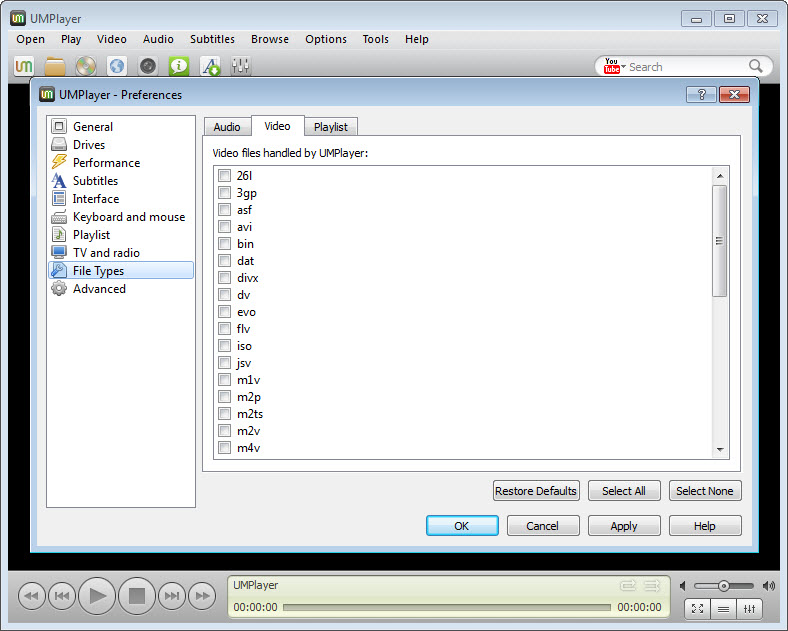
Task: Mute via left speaker icon
Action: (x=682, y=586)
